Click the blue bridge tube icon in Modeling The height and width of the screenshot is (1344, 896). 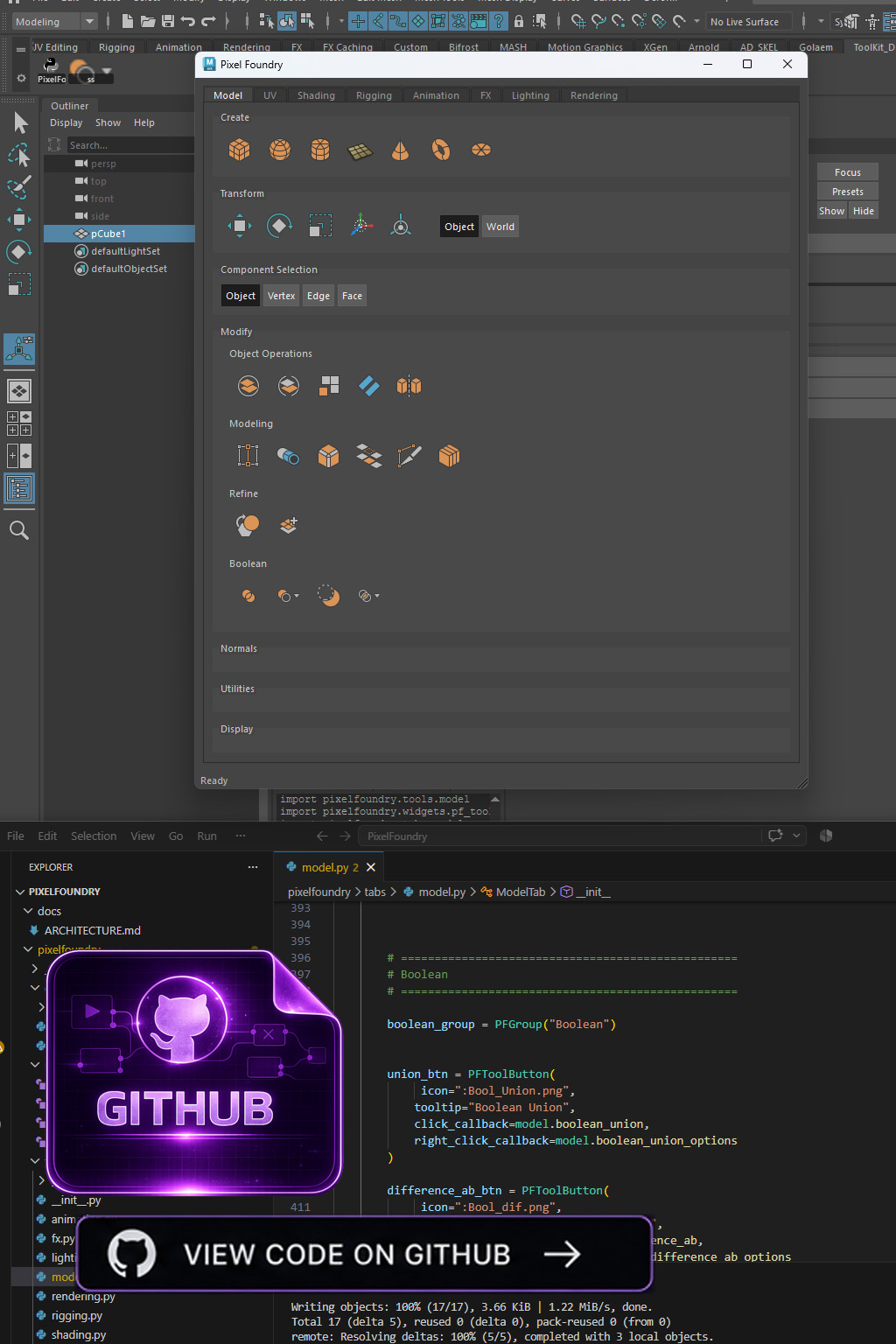pos(288,456)
